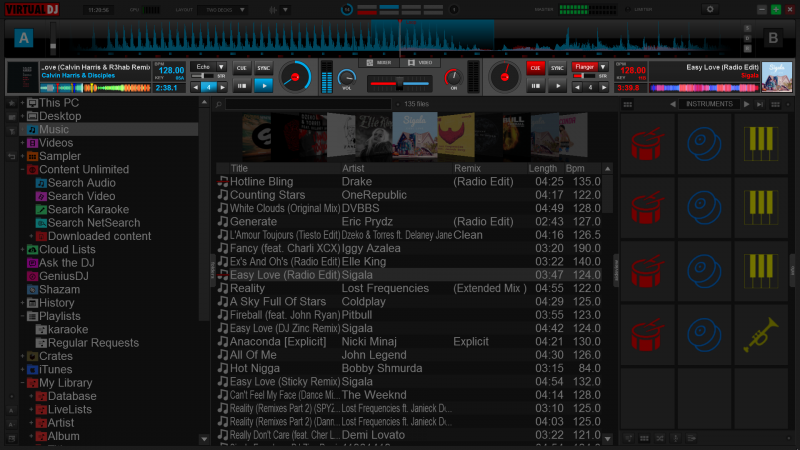
Task: Sort the list by the Artist column
Action: [x=396, y=168]
